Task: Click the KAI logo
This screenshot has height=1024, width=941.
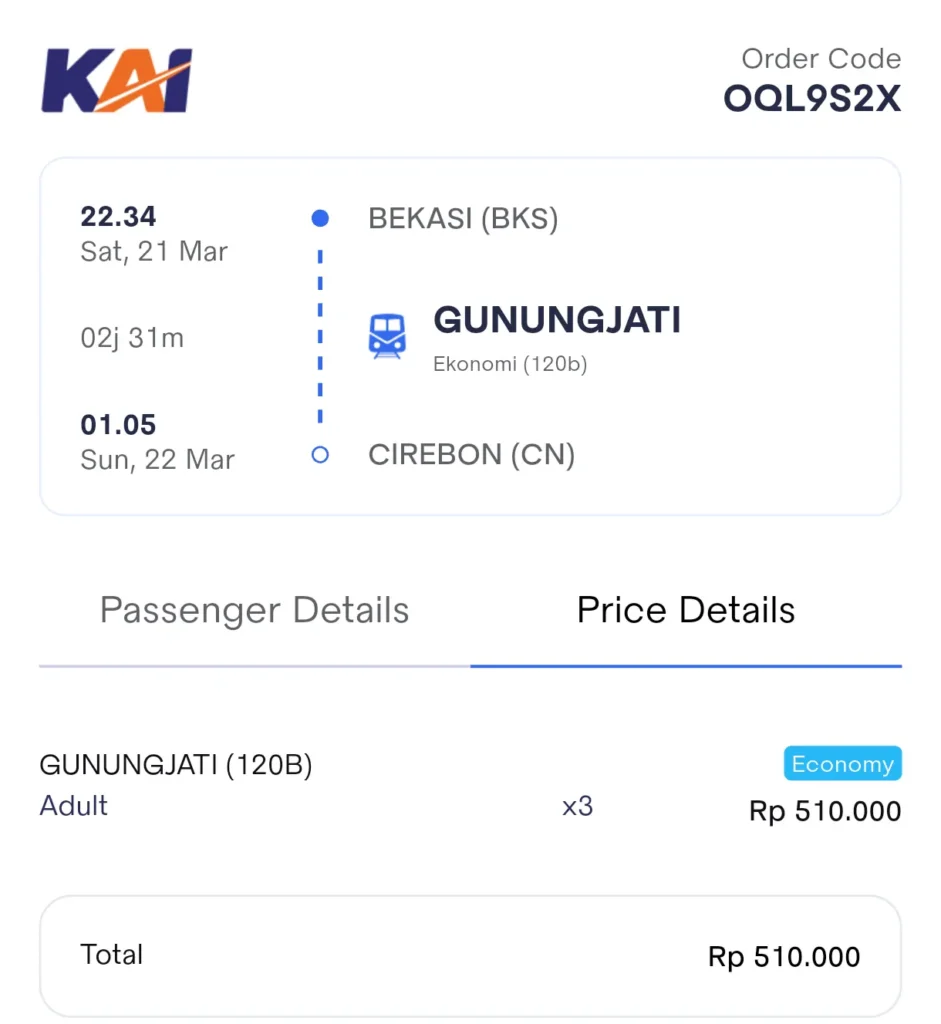Action: [117, 80]
